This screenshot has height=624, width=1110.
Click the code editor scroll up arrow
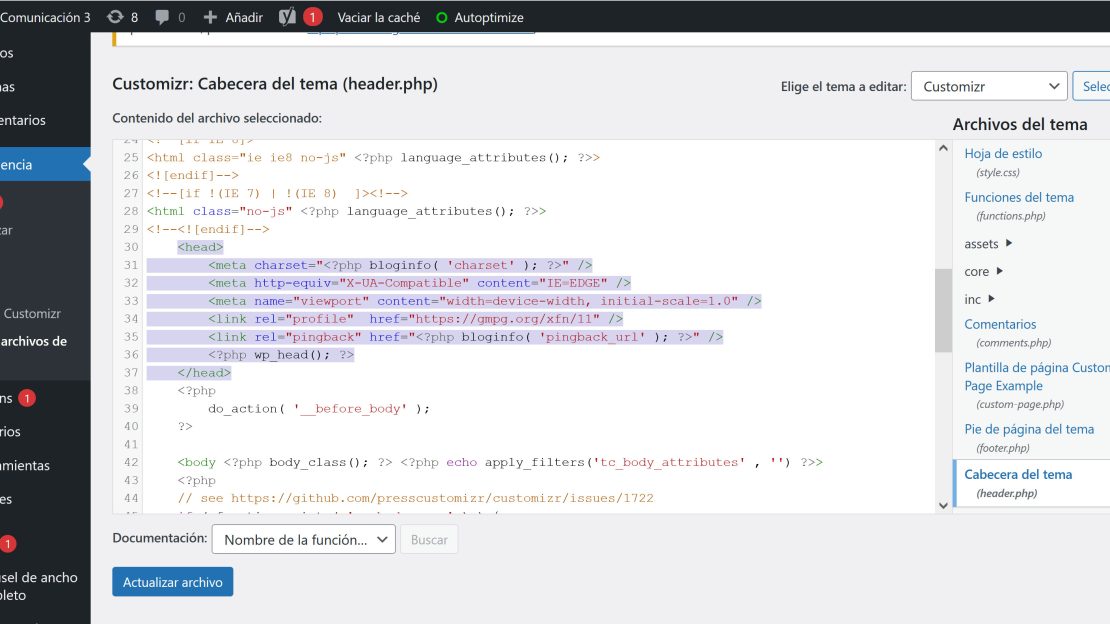point(943,149)
